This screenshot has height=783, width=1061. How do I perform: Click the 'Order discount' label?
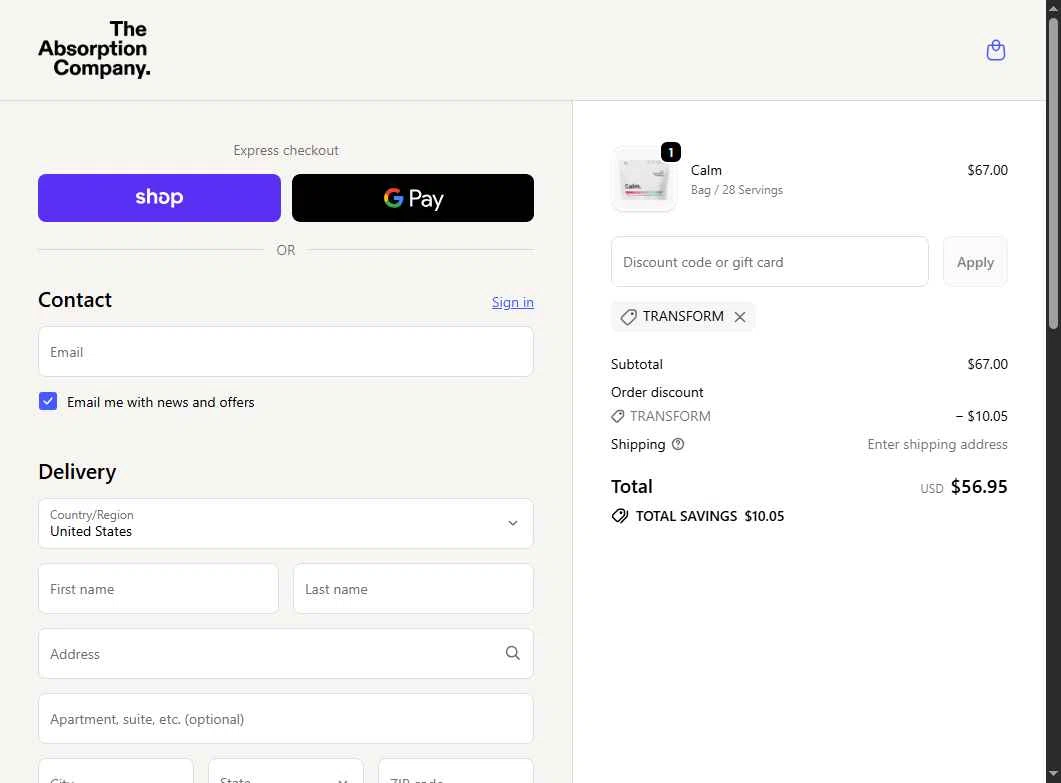(657, 393)
